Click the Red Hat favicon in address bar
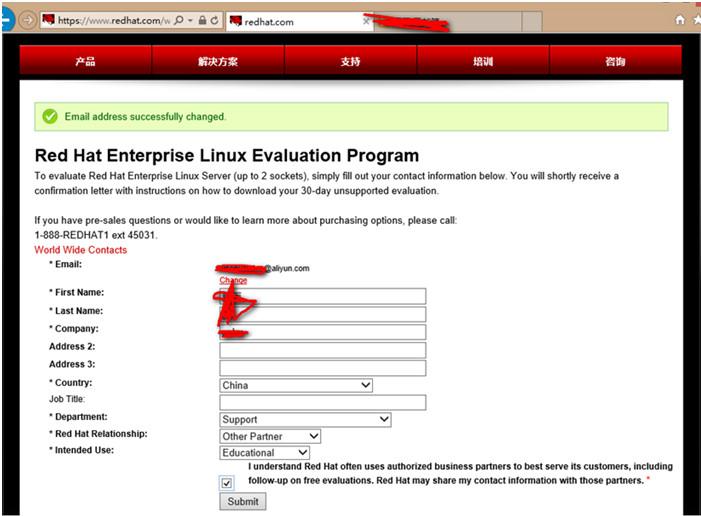701x516 pixels. coord(48,20)
